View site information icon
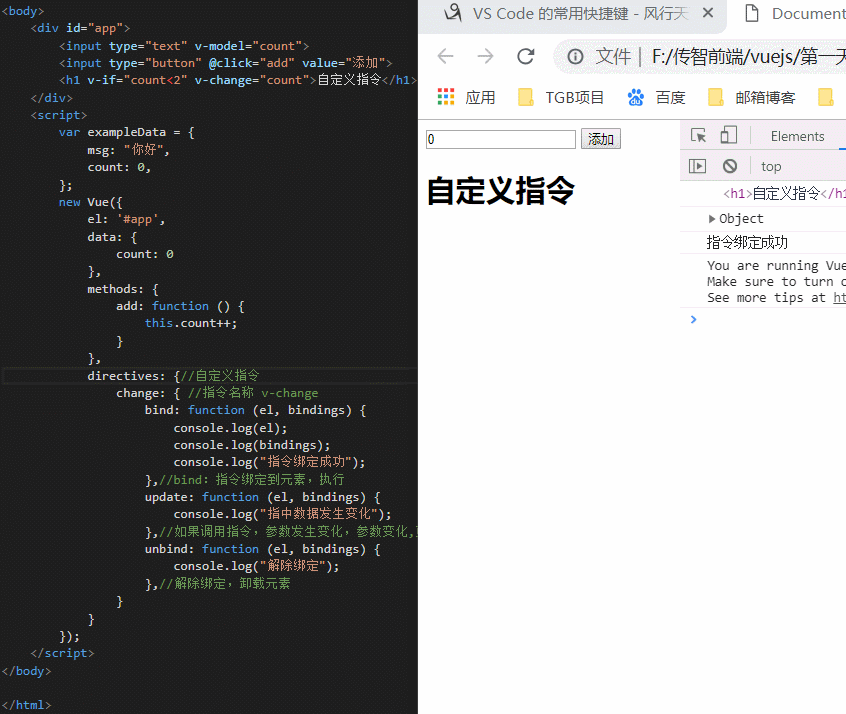The width and height of the screenshot is (846, 714). pos(575,56)
